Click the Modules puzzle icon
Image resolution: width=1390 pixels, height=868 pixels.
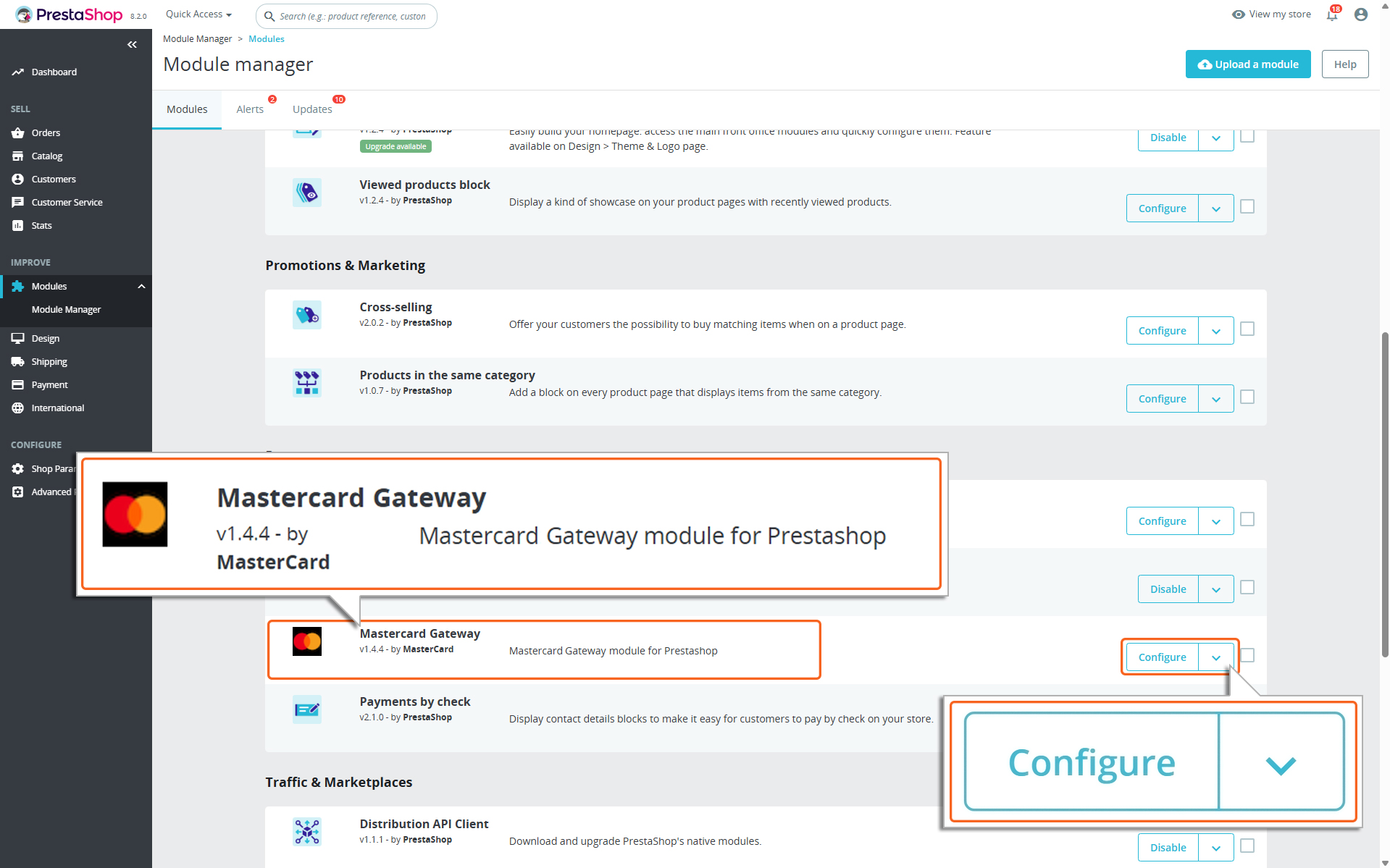click(18, 287)
